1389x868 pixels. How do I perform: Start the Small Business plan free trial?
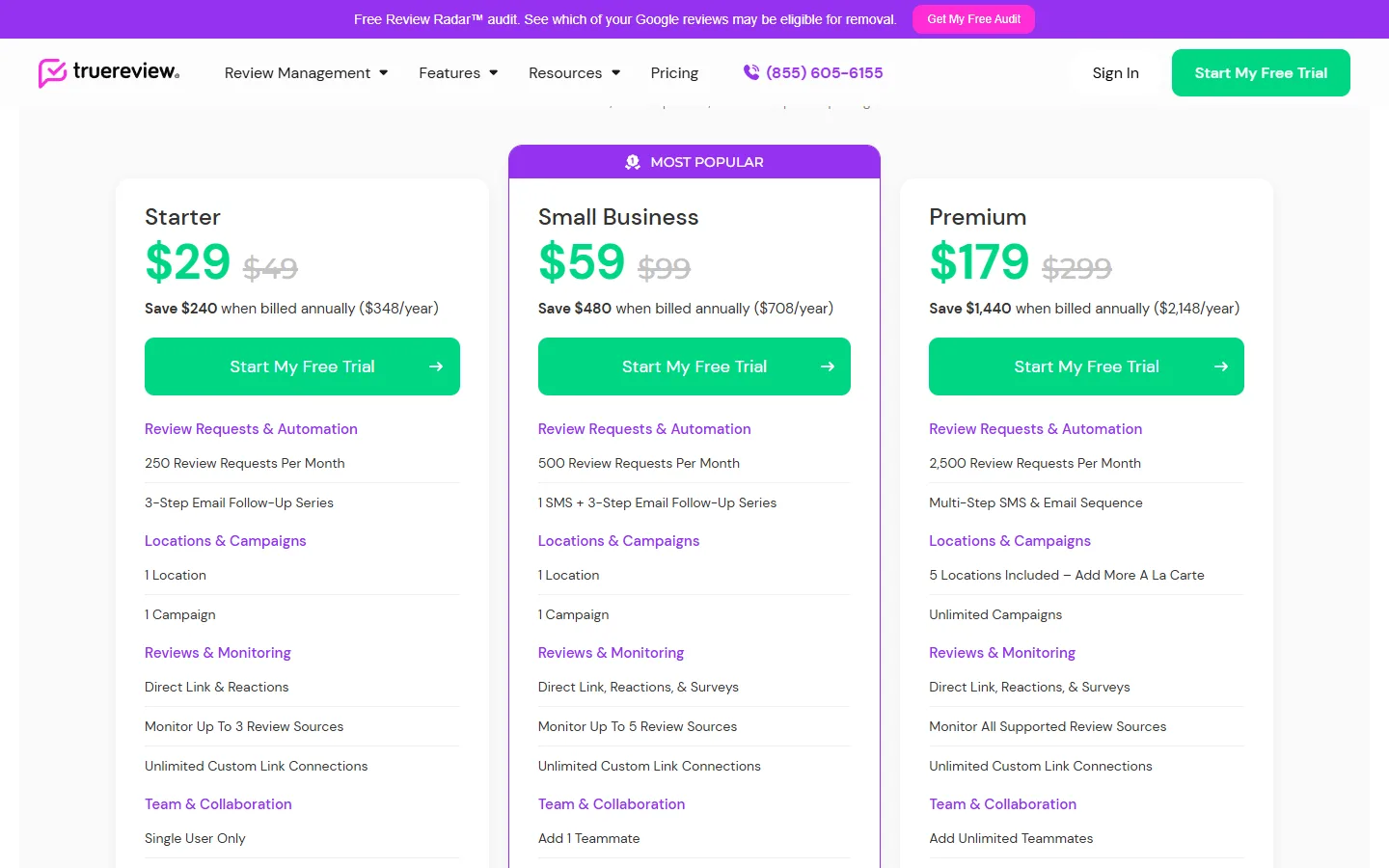[694, 366]
